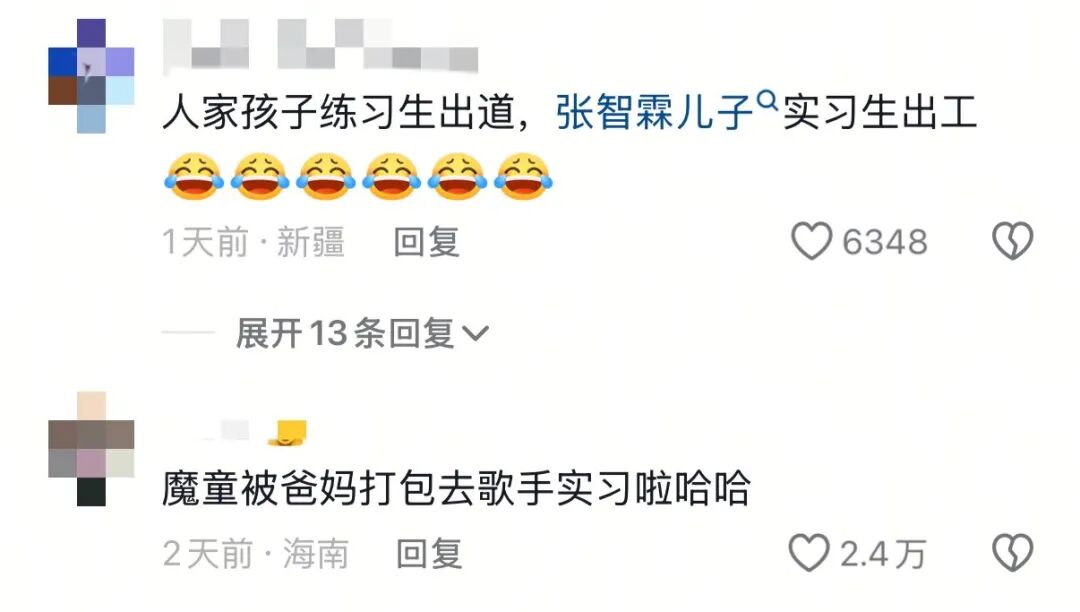
Task: Like the comment with 6348 likes
Action: 811,241
